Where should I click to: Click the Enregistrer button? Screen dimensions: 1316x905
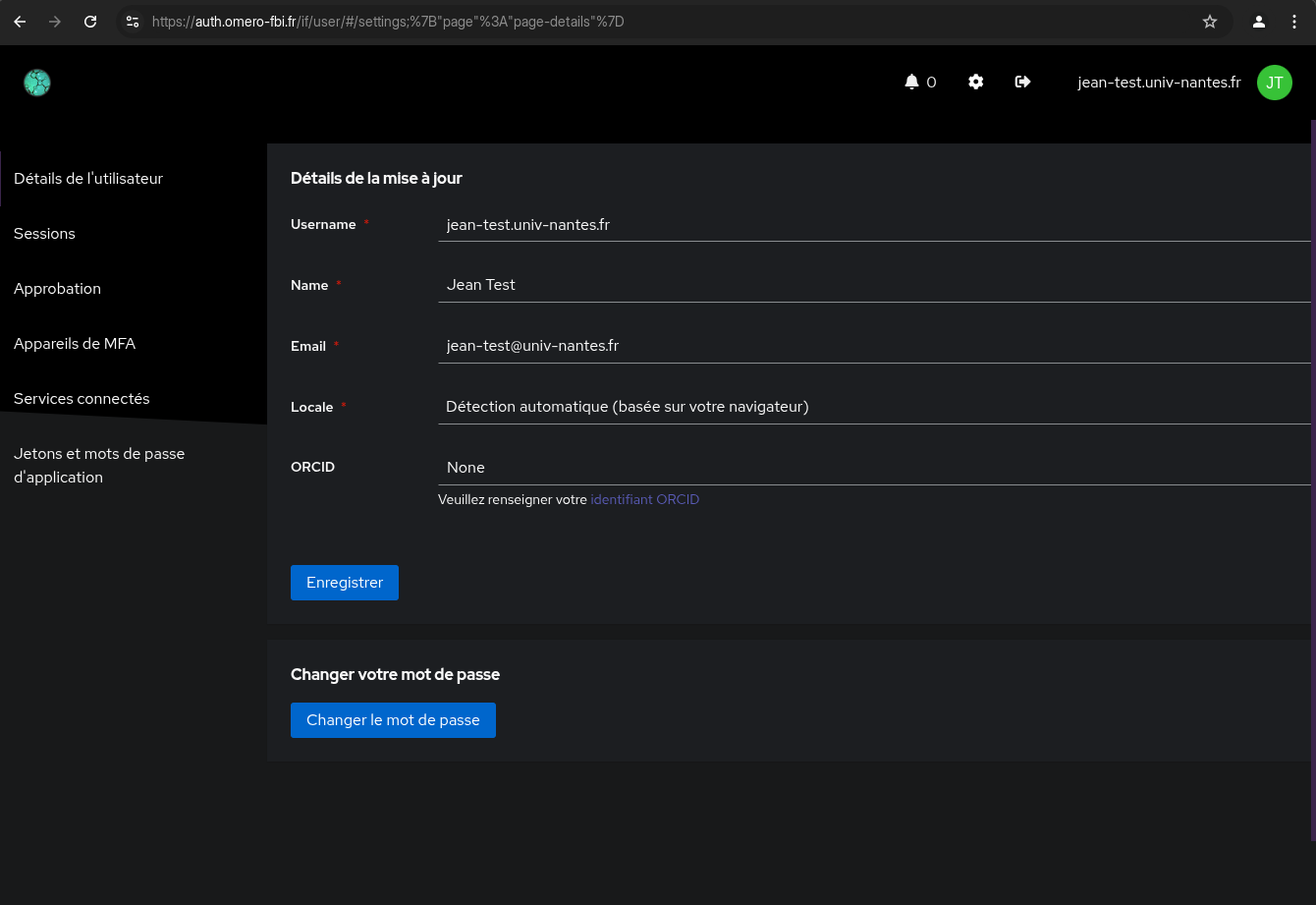point(345,583)
